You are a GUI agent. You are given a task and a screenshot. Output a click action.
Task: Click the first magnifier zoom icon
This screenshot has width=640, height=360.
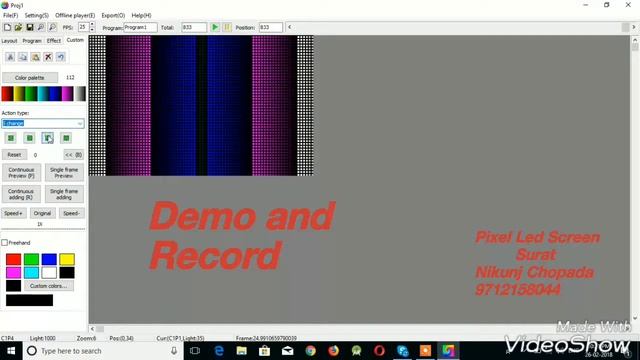(41, 27)
